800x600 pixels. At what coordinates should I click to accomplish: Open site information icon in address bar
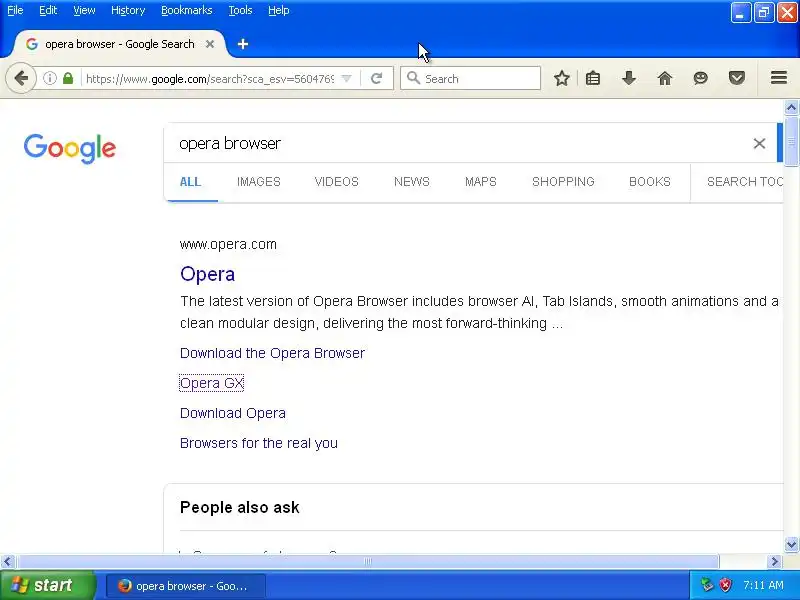pos(49,78)
